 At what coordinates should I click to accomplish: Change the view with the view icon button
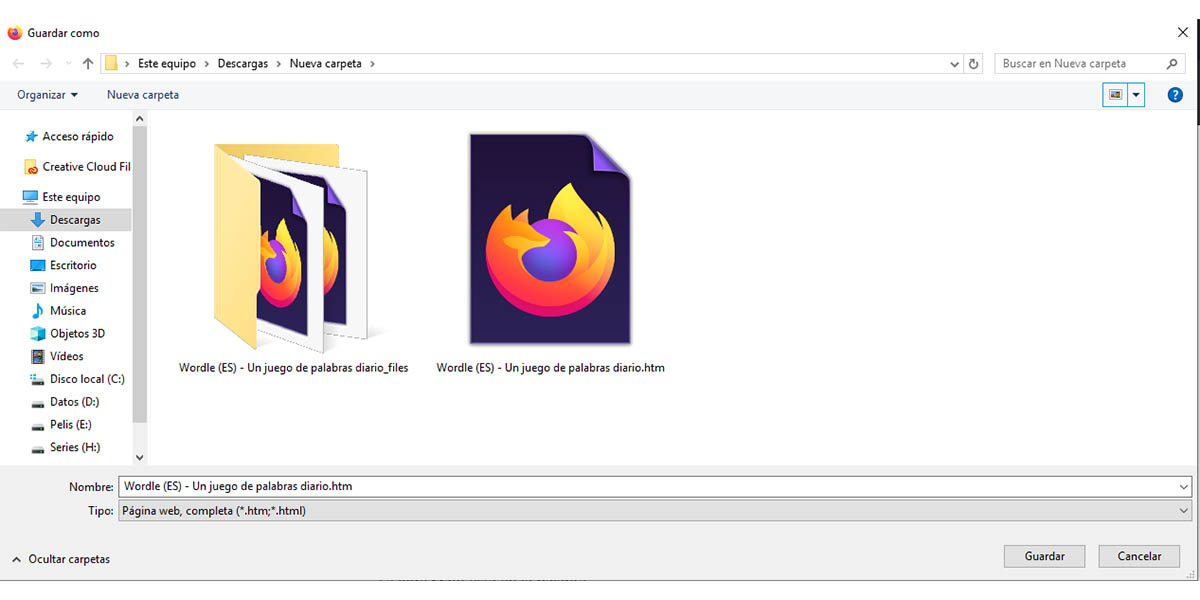coord(1115,95)
